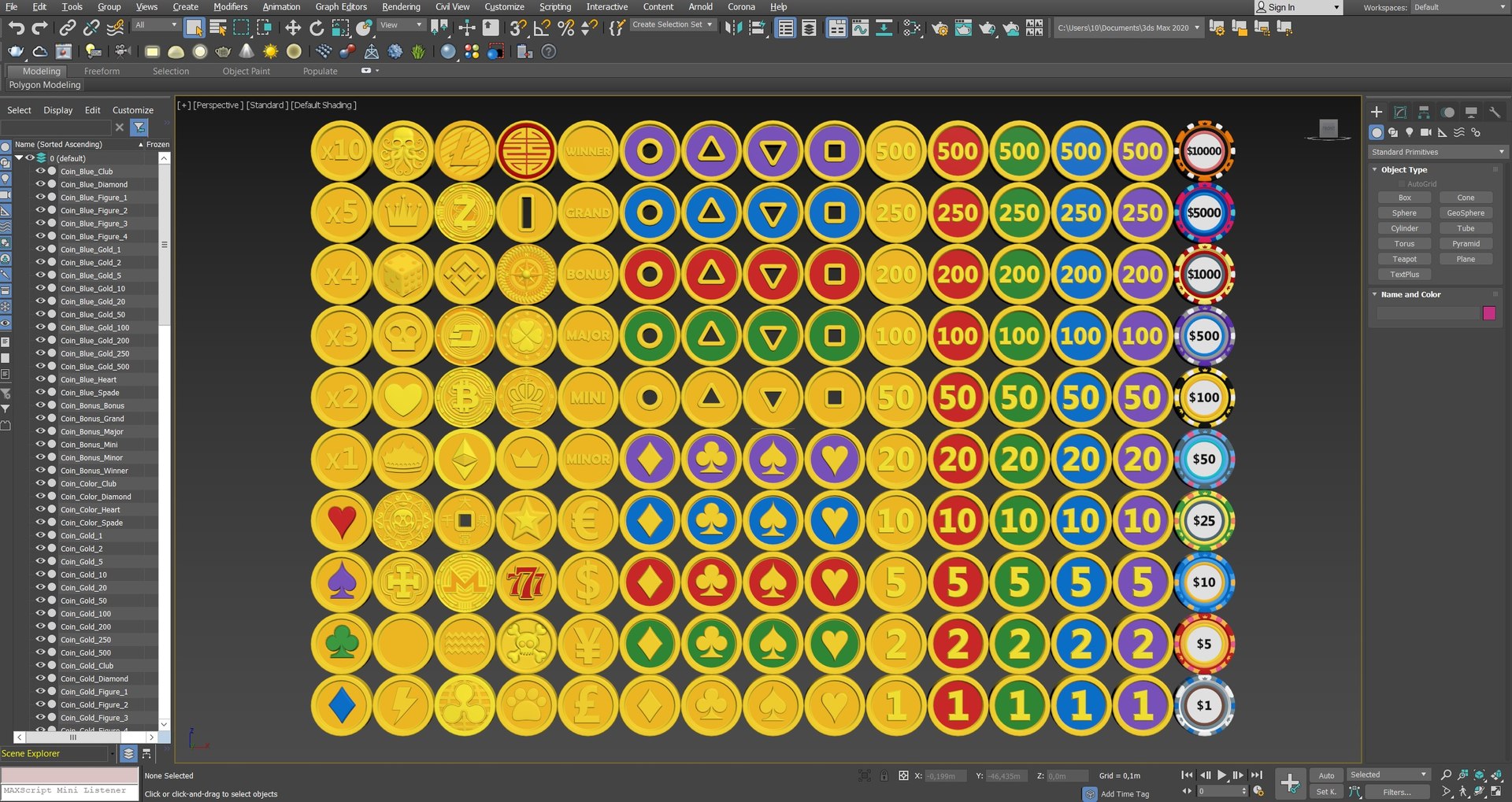This screenshot has height=802, width=1512.
Task: Choose the Select and Uniform Scale tool
Action: click(340, 28)
